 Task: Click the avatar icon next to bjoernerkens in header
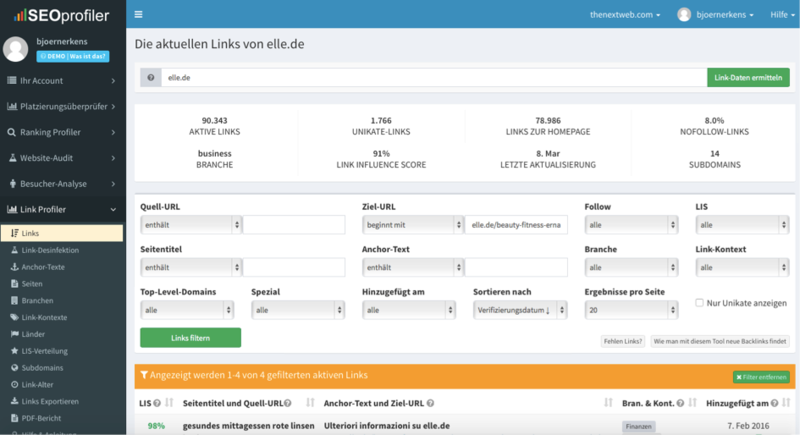pyautogui.click(x=684, y=15)
